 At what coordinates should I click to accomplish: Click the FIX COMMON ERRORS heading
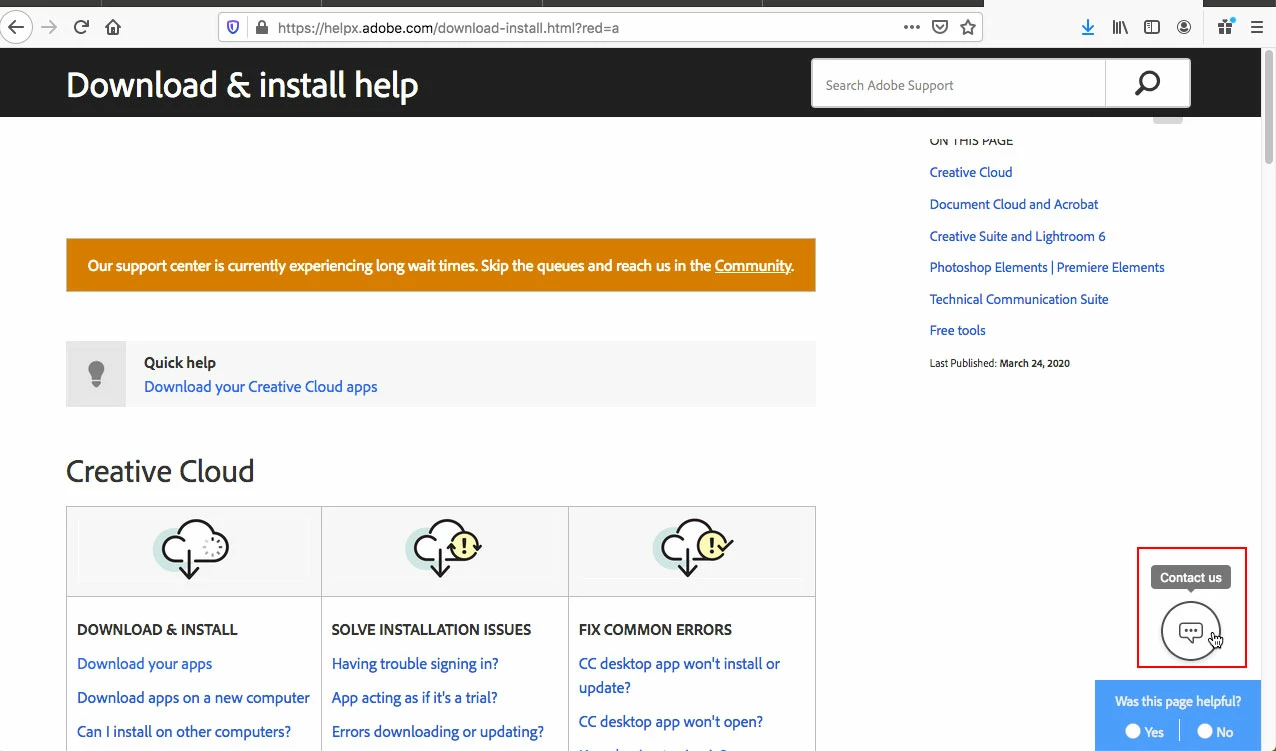[x=655, y=629]
